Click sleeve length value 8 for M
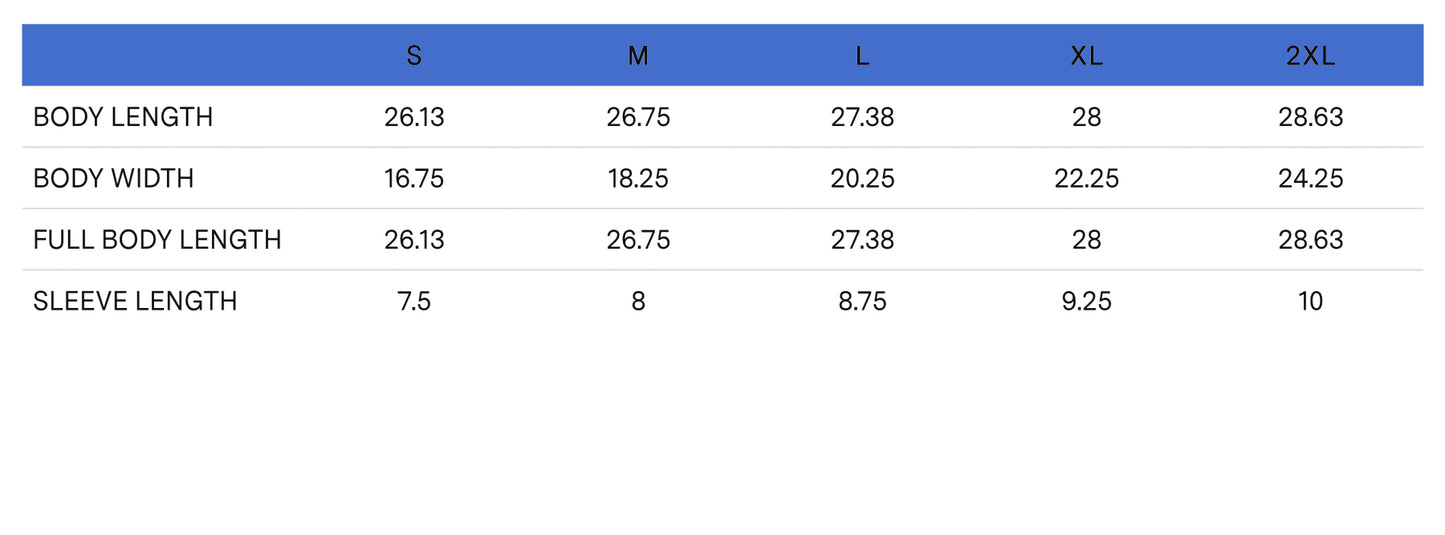 coord(638,301)
